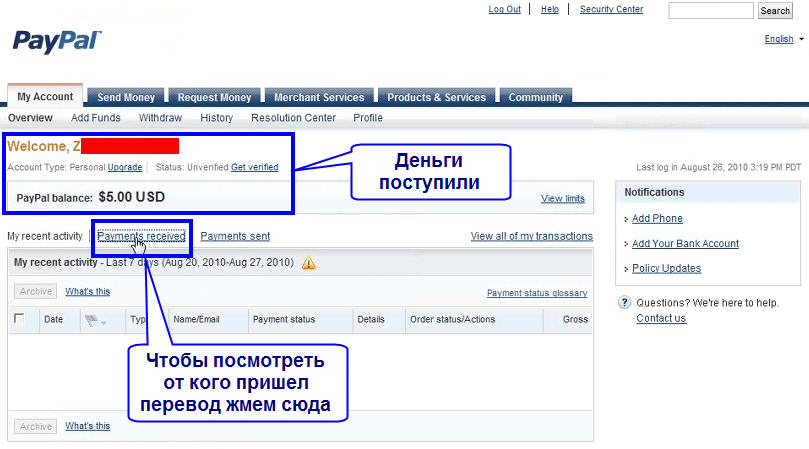Click Add Your Bank Account link

point(685,244)
